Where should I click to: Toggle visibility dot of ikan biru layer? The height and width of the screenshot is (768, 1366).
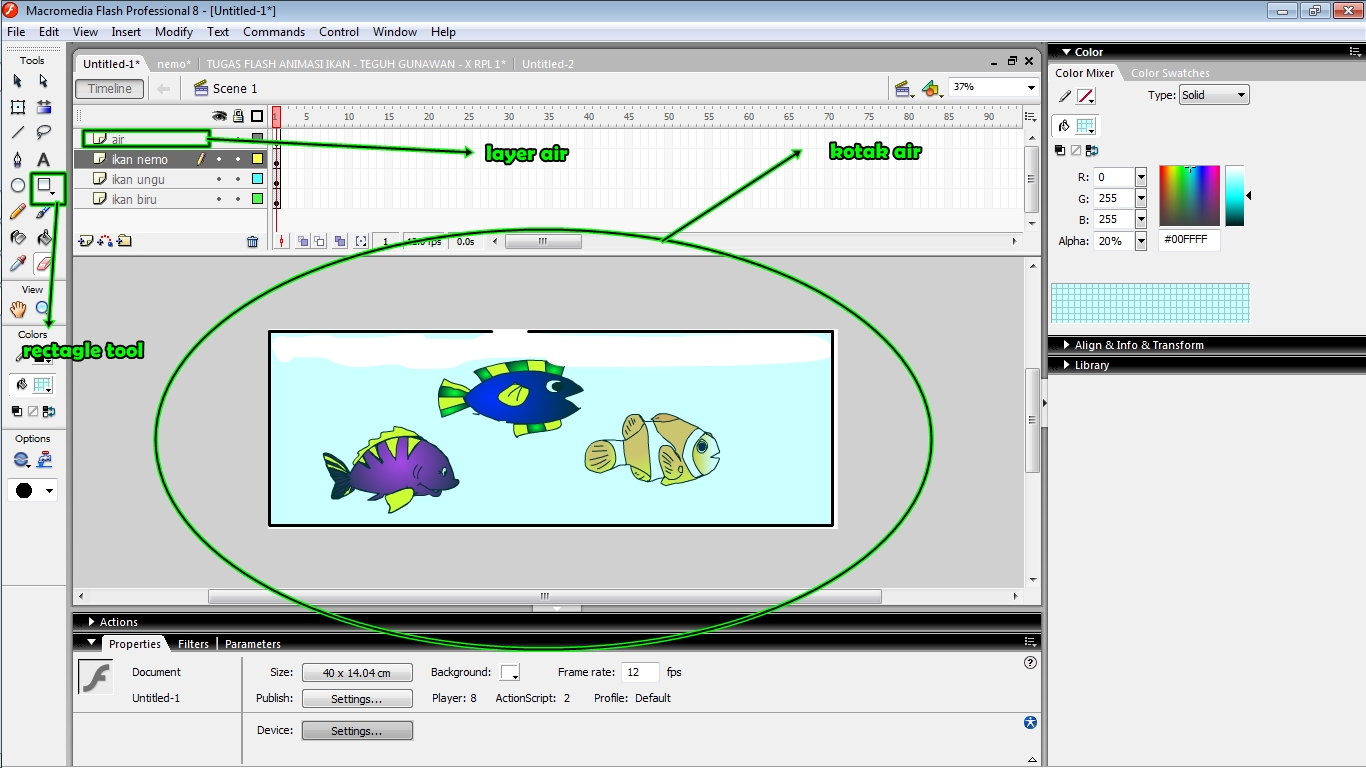219,199
